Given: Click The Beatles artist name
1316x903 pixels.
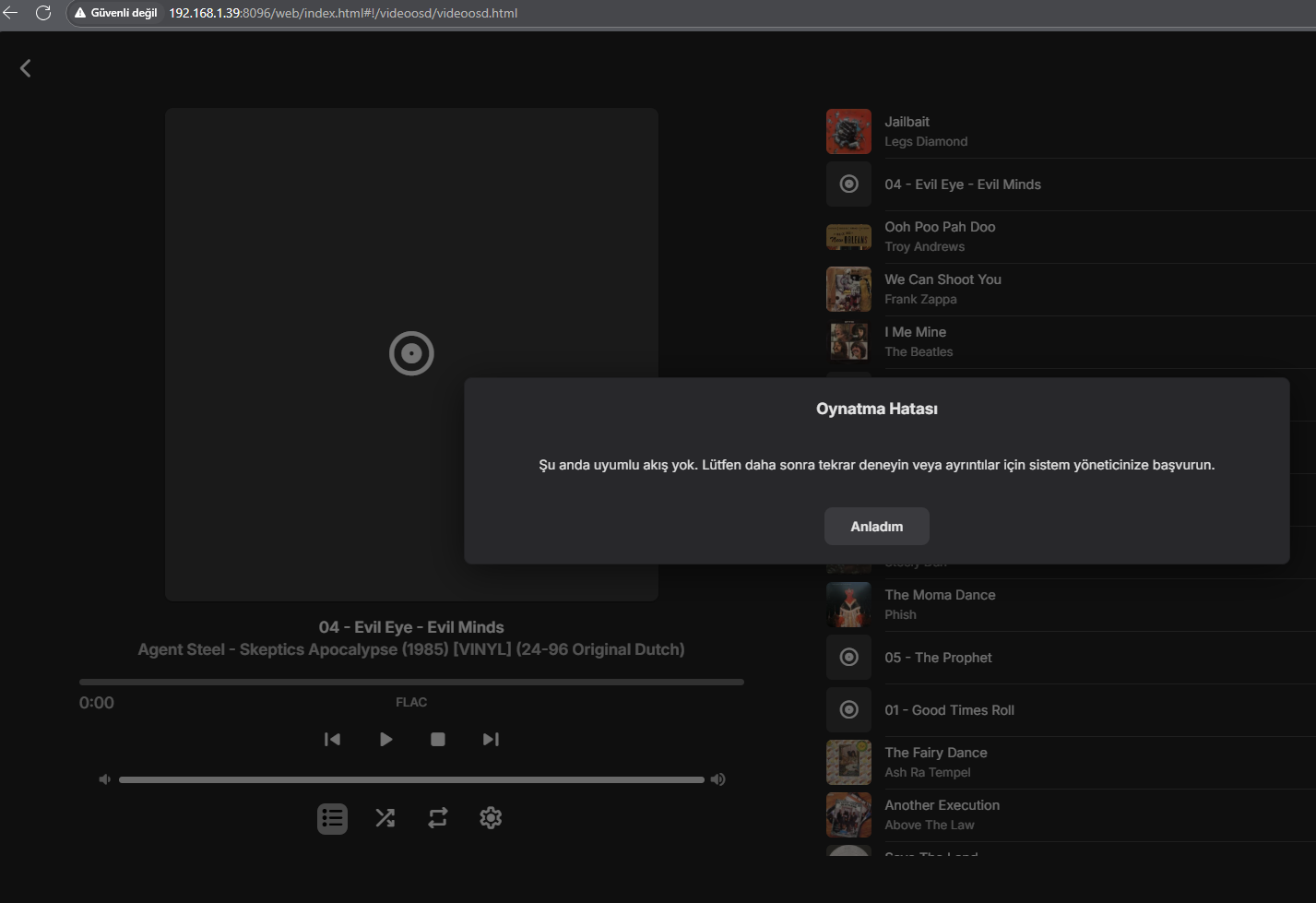Looking at the screenshot, I should click(x=919, y=352).
